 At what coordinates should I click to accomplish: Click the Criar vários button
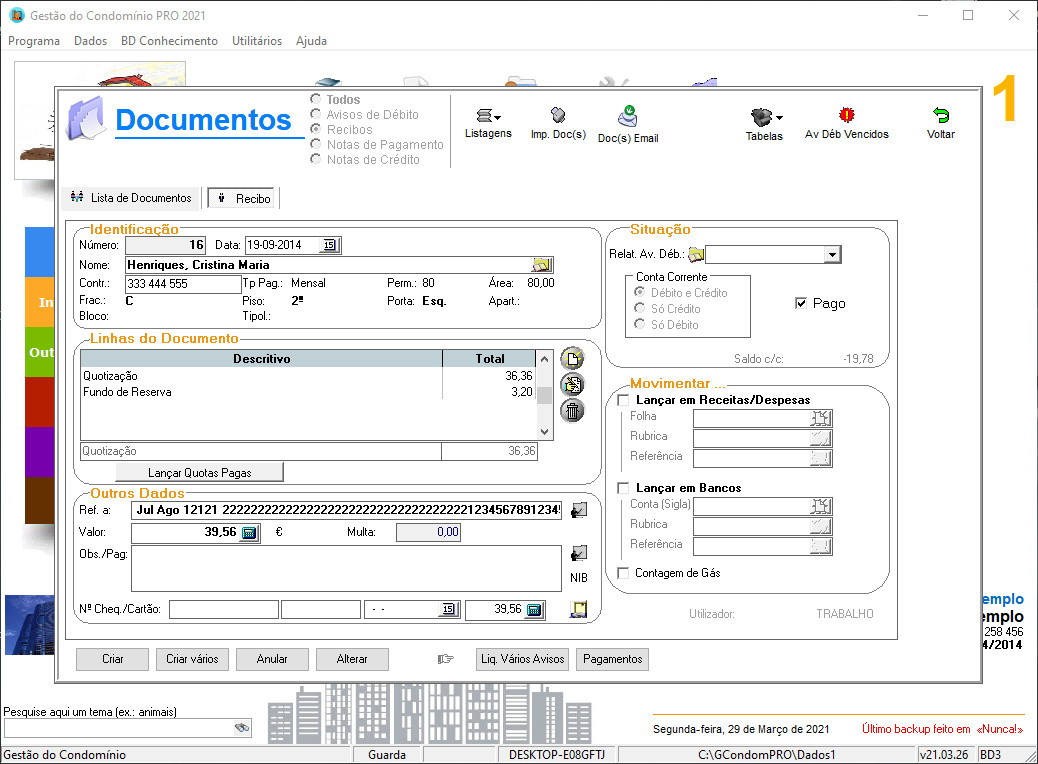click(x=193, y=659)
